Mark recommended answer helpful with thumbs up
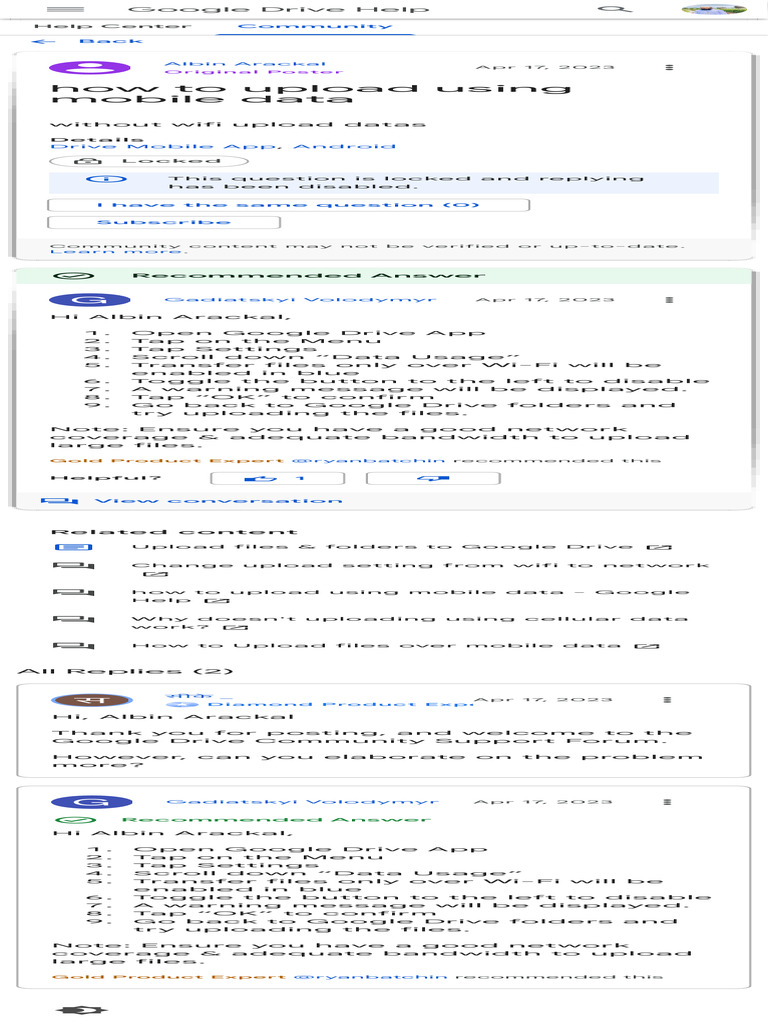Viewport: 768px width, 1024px height. pyautogui.click(x=278, y=479)
